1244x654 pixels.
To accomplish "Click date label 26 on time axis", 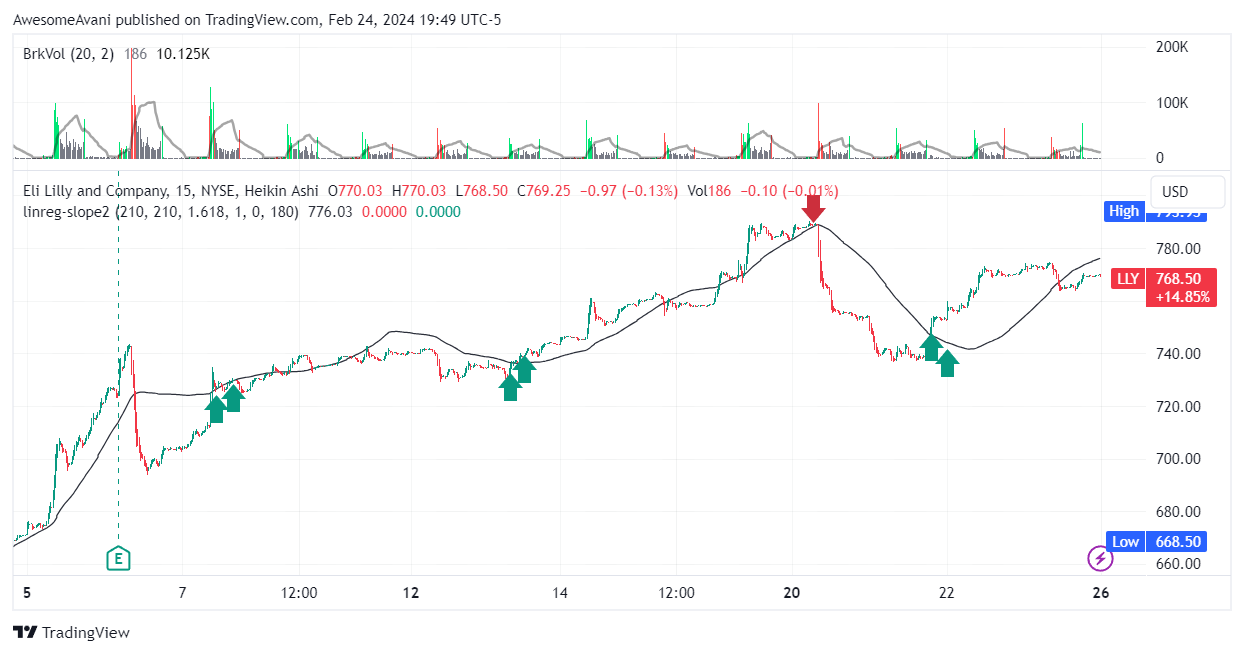I will [x=1101, y=593].
